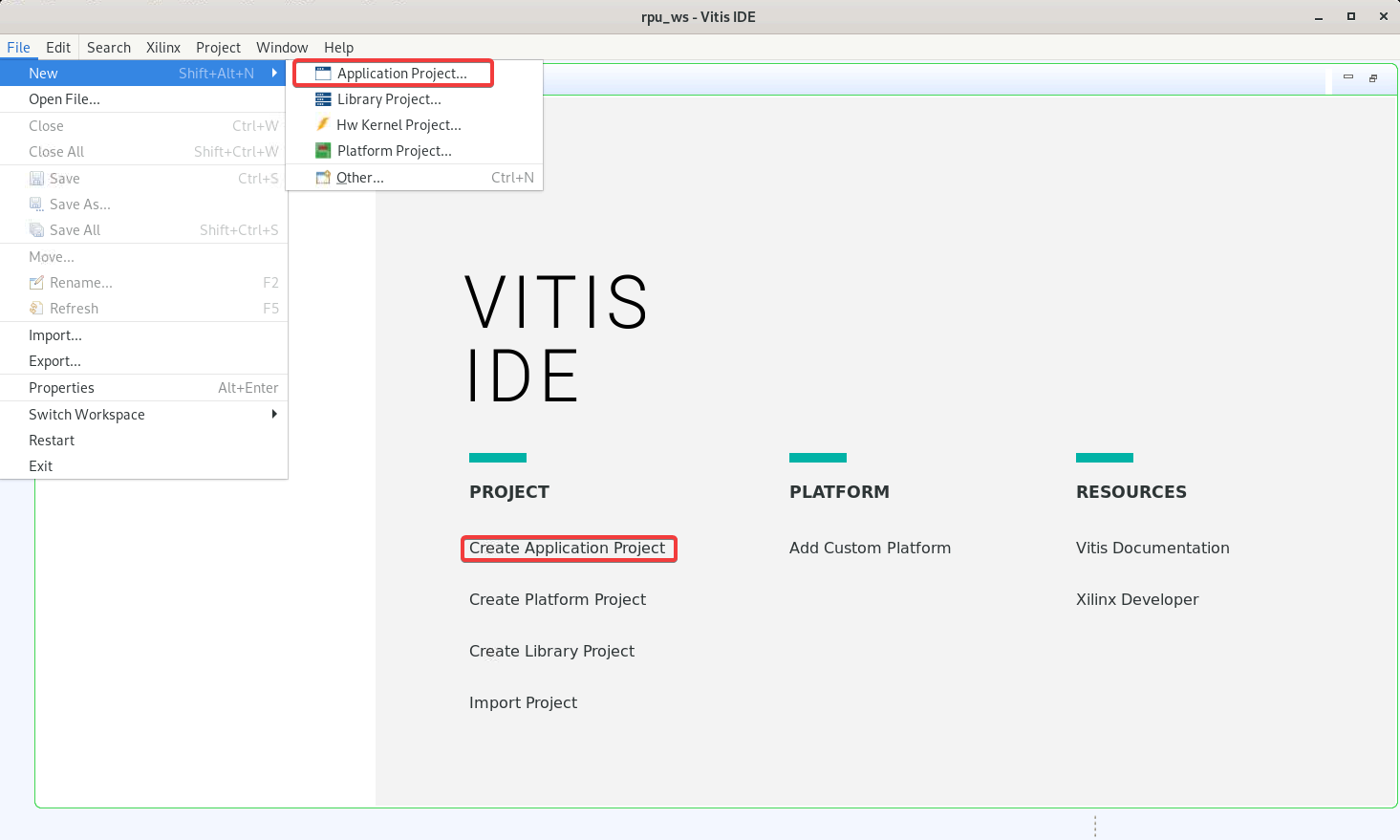
Task: Click the Other wizard icon
Action: [323, 177]
